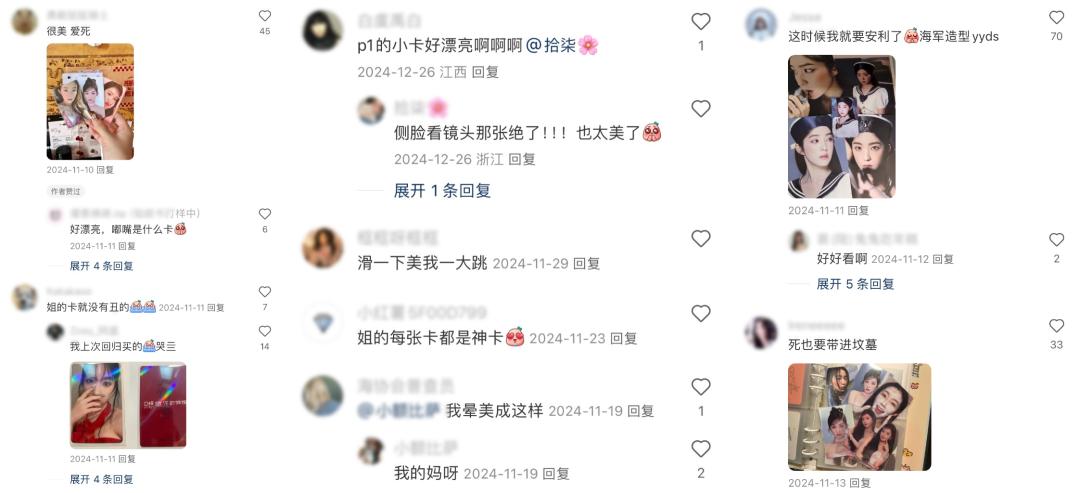Like the comment 海军造型 yyds

pos(1057,17)
